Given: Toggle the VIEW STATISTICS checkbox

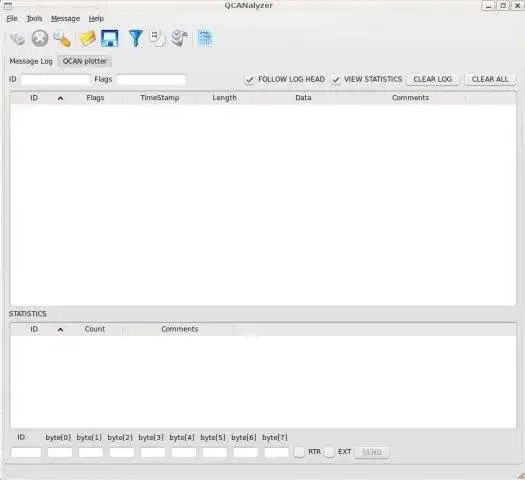Looking at the screenshot, I should click(336, 80).
